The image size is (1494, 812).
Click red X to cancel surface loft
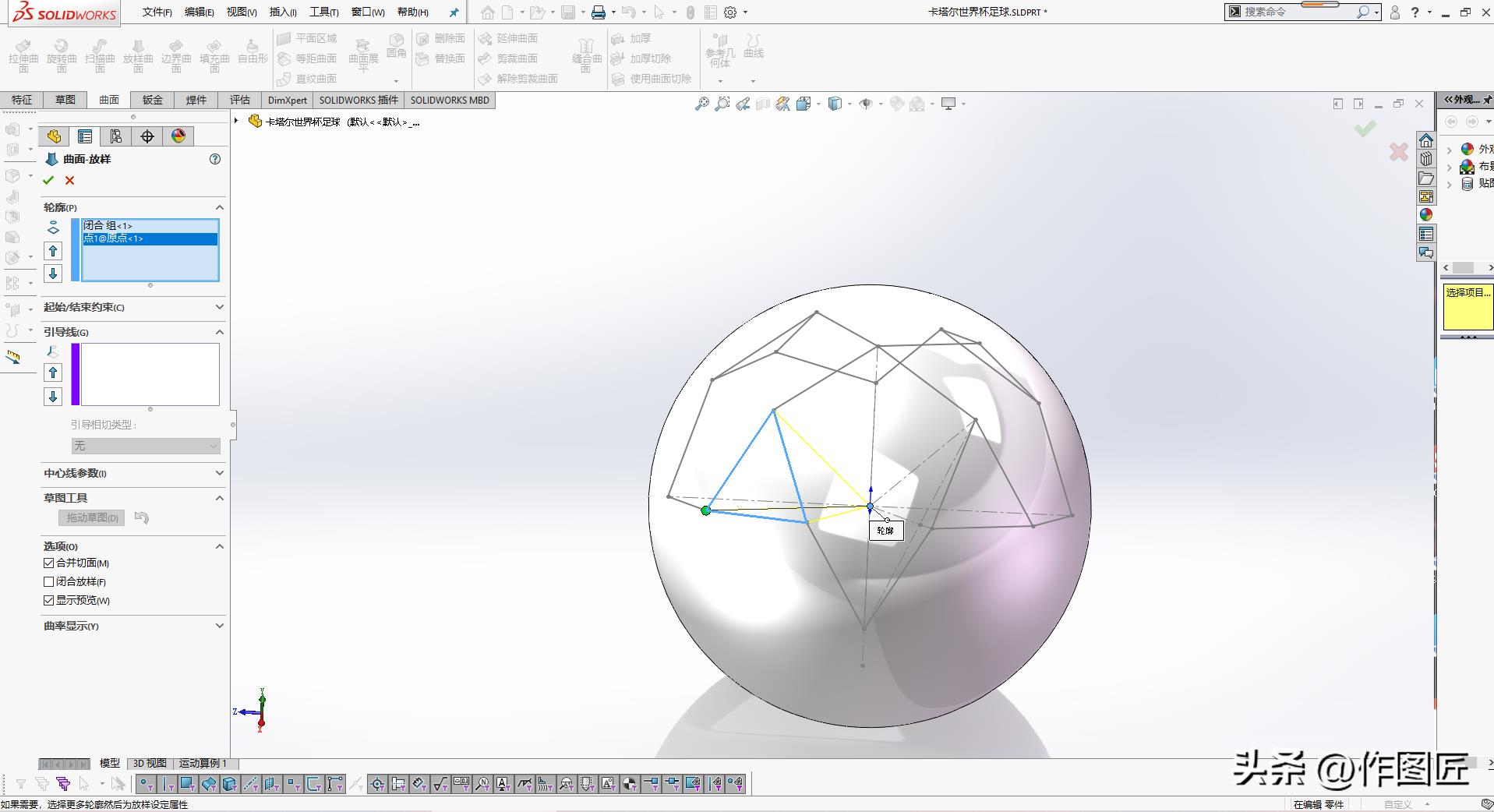coord(70,181)
